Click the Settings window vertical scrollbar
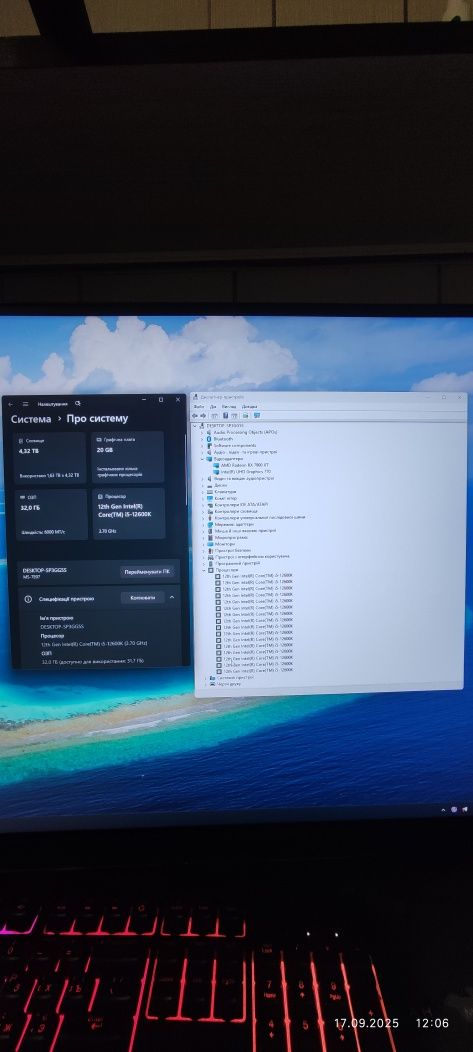473x1052 pixels. tap(186, 470)
